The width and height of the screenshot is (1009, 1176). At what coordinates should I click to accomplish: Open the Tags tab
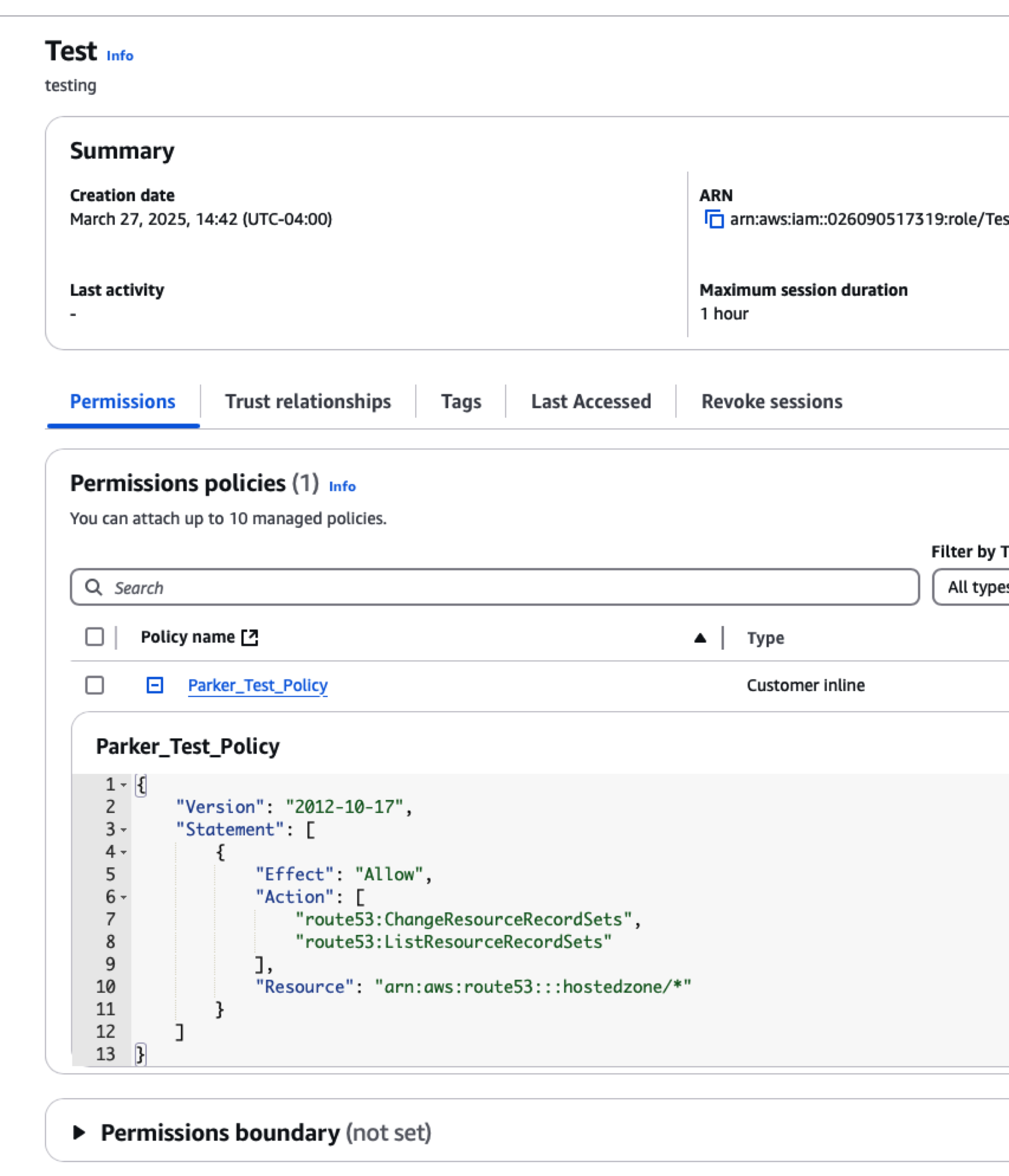pyautogui.click(x=461, y=402)
